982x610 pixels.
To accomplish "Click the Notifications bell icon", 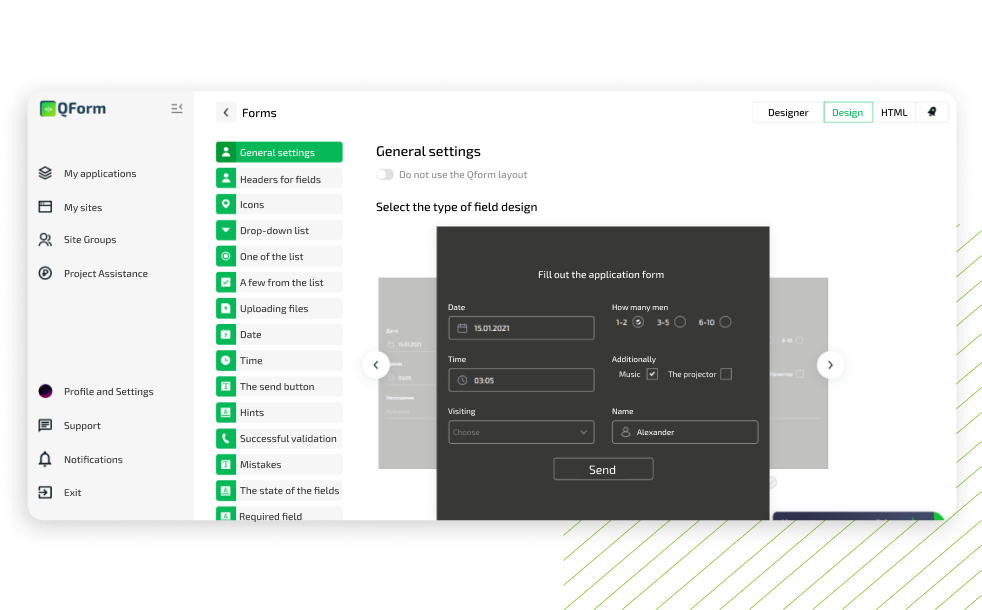I will pos(45,459).
